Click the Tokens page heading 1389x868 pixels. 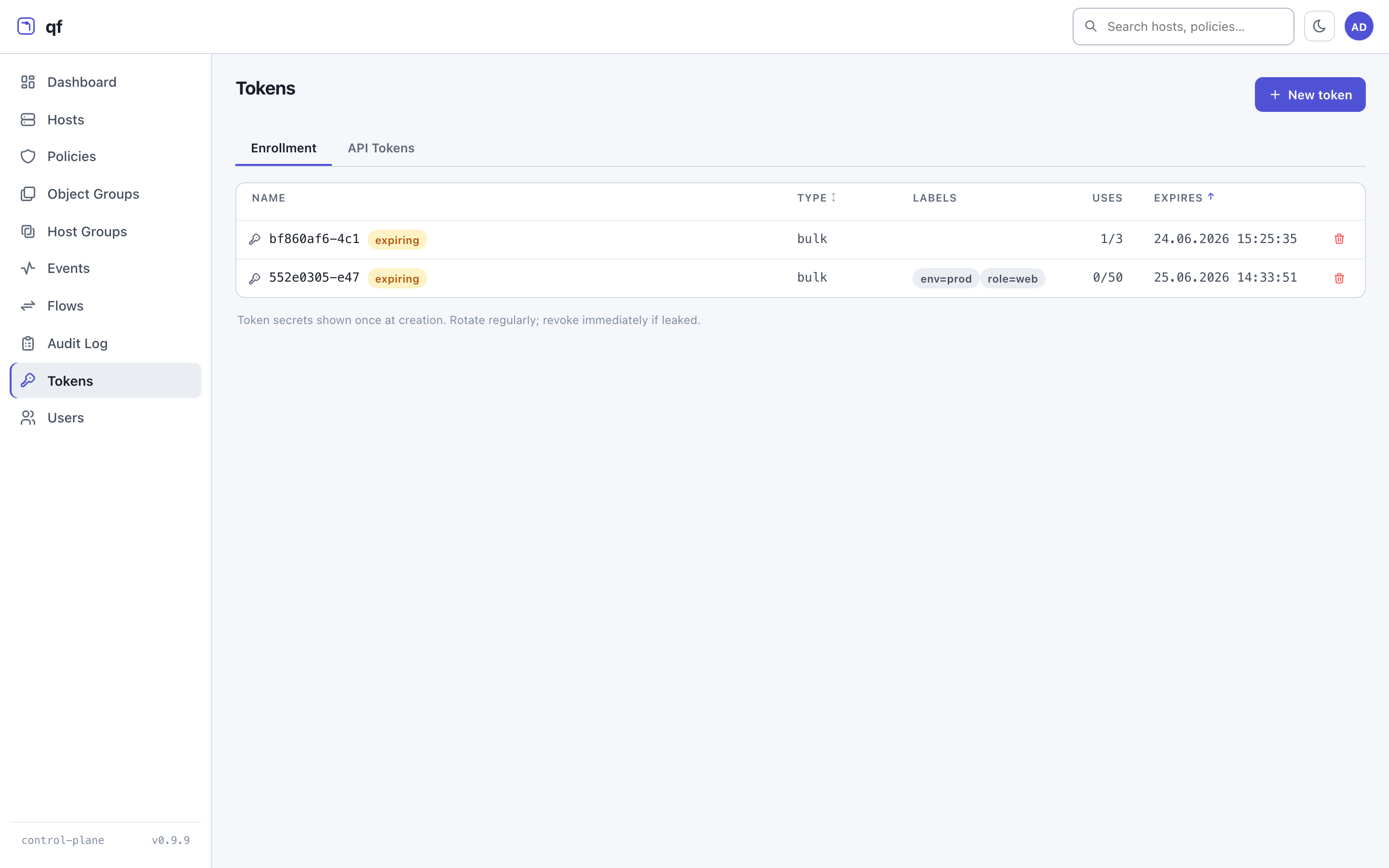tap(266, 88)
